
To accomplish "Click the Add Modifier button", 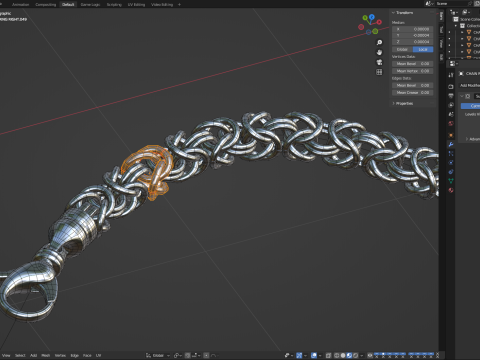I will [x=470, y=85].
